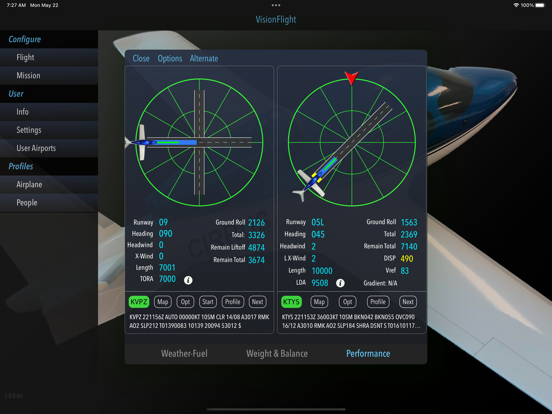Tap the KVPZ crossing runway compass diagram
This screenshot has width=552, height=414.
point(199,142)
